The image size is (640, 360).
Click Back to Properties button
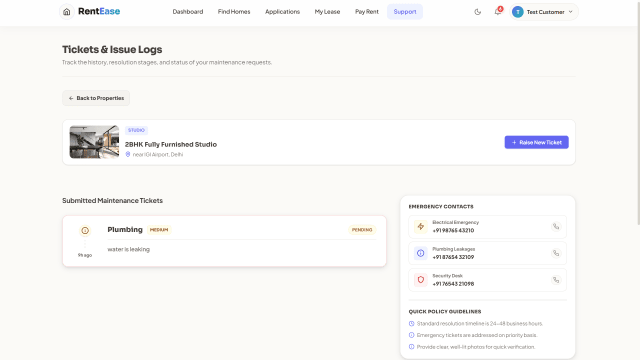click(x=96, y=98)
